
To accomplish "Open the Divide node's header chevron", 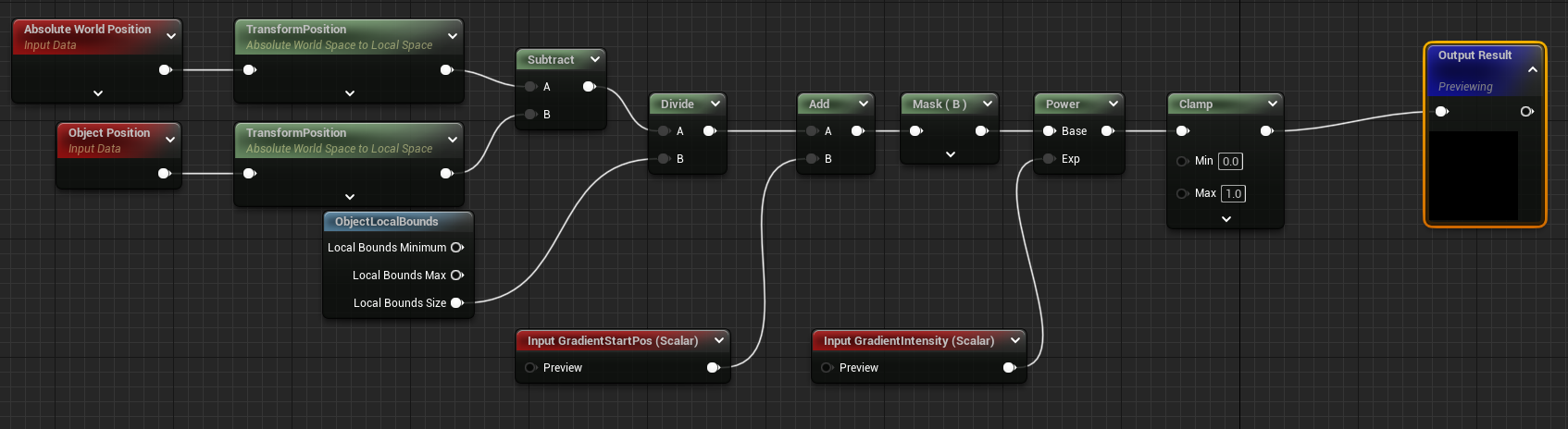I will (716, 104).
